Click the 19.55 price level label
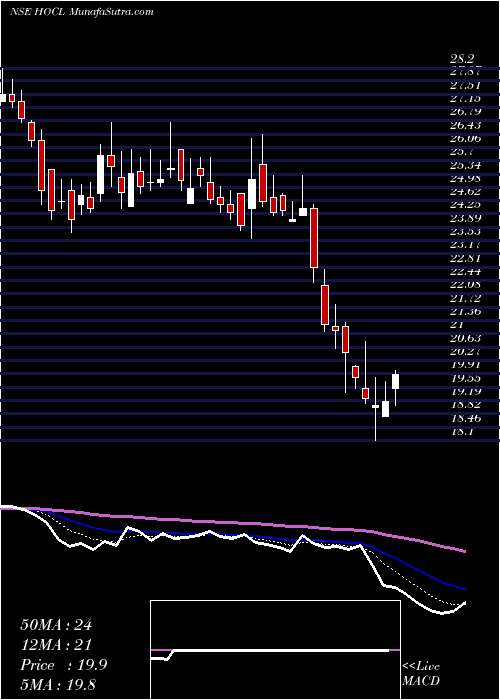Image resolution: width=500 pixels, height=700 pixels. click(465, 378)
